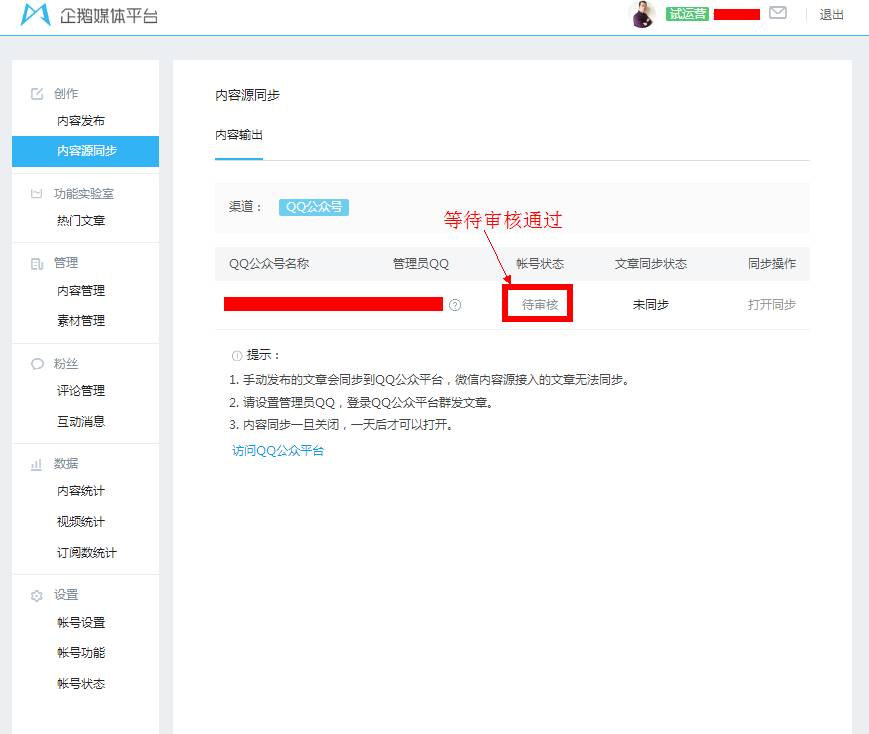
Task: Click the 企鹅媒体平台 logo icon
Action: click(34, 15)
